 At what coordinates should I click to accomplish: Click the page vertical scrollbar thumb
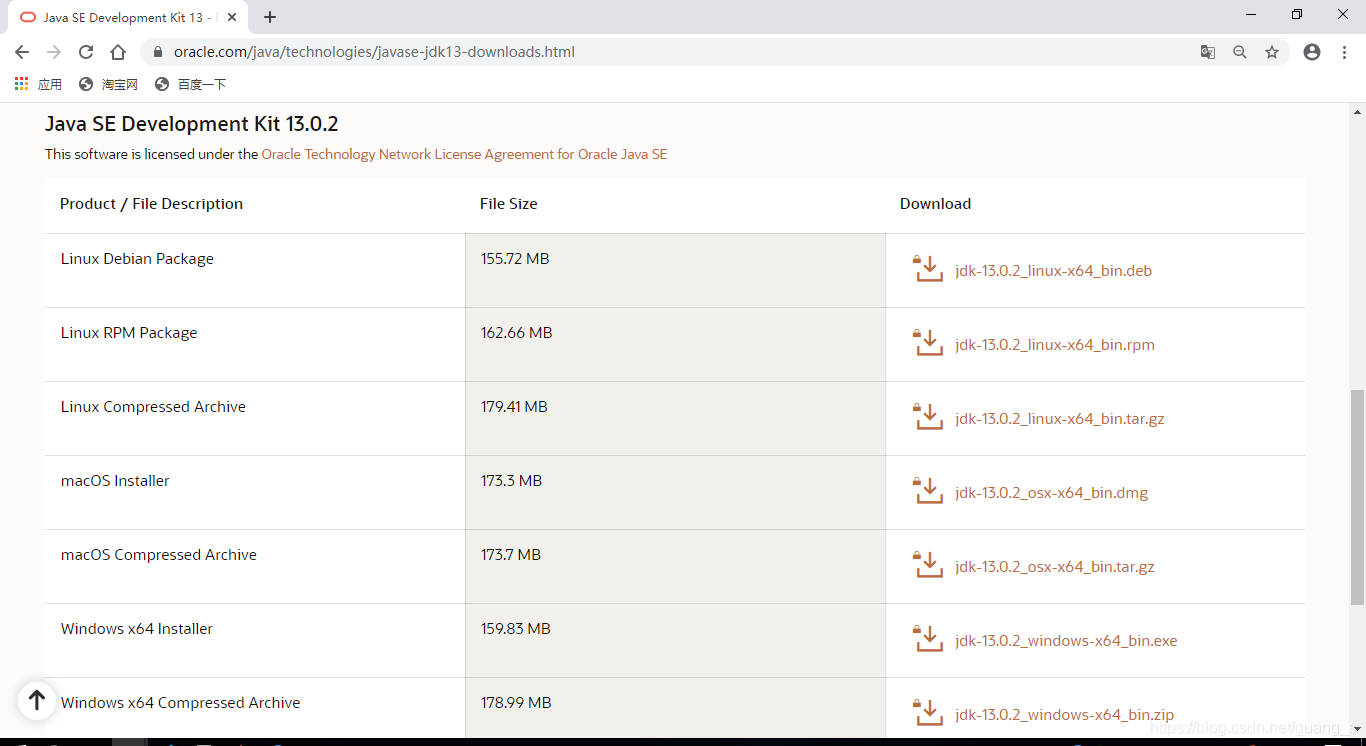point(1357,495)
